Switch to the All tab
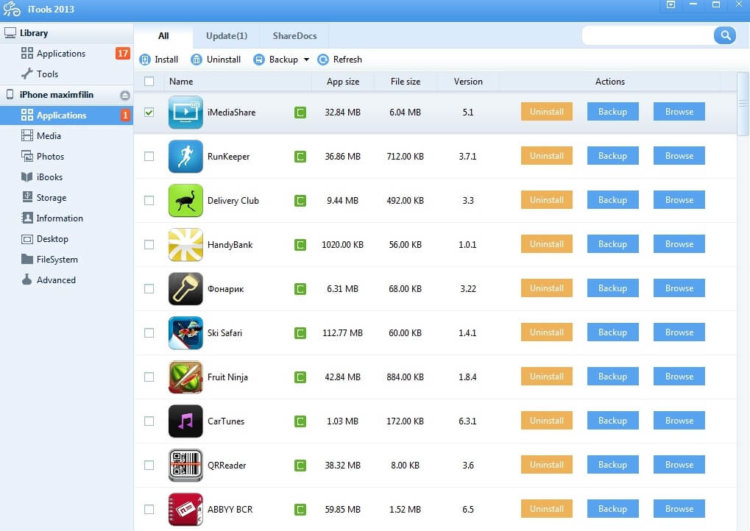The width and height of the screenshot is (750, 531). 164,36
